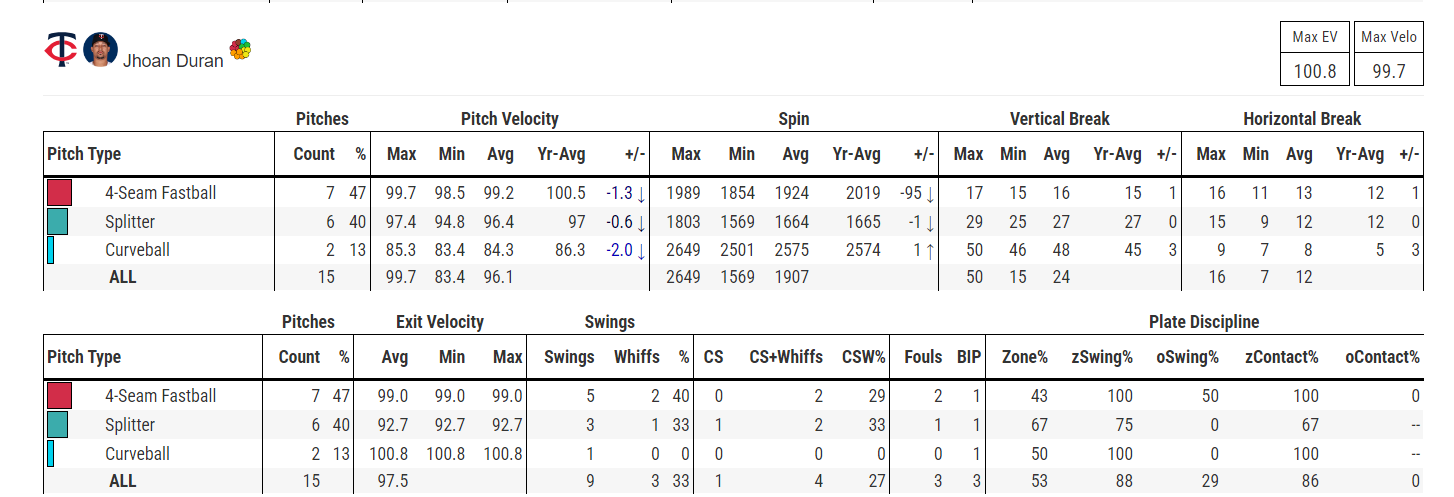Select the Max Velo value box
The height and width of the screenshot is (497, 1454).
click(1389, 72)
